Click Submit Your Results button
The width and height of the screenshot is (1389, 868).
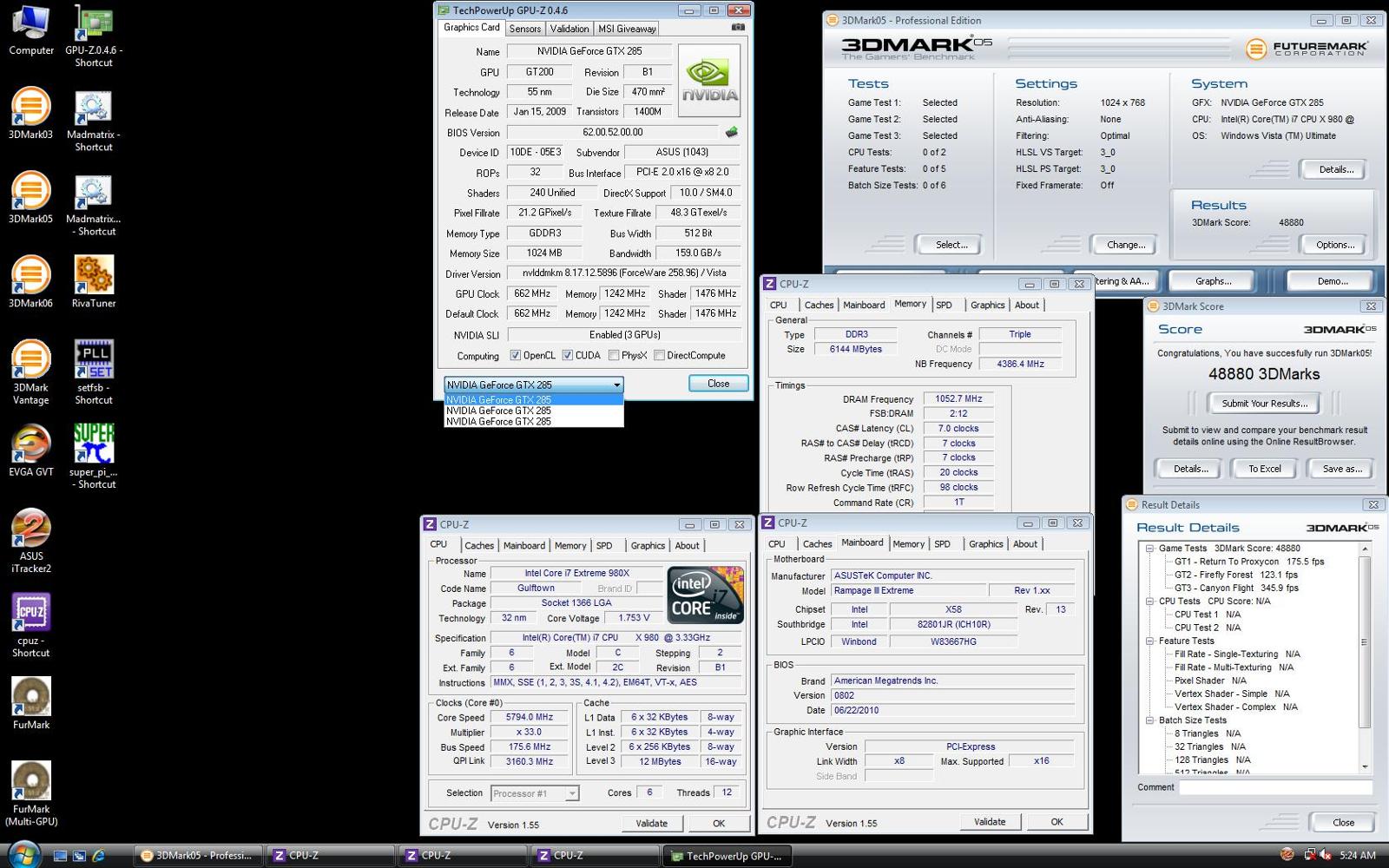(1264, 404)
